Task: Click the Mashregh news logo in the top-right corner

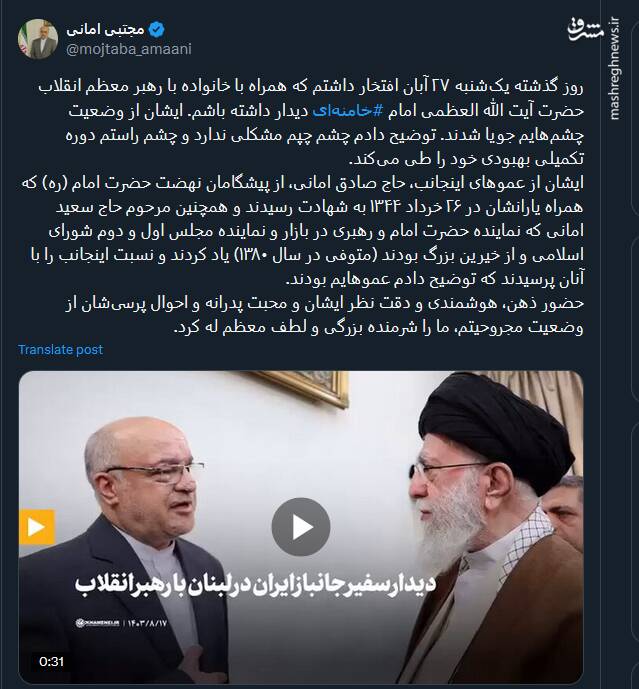Action: [x=585, y=31]
